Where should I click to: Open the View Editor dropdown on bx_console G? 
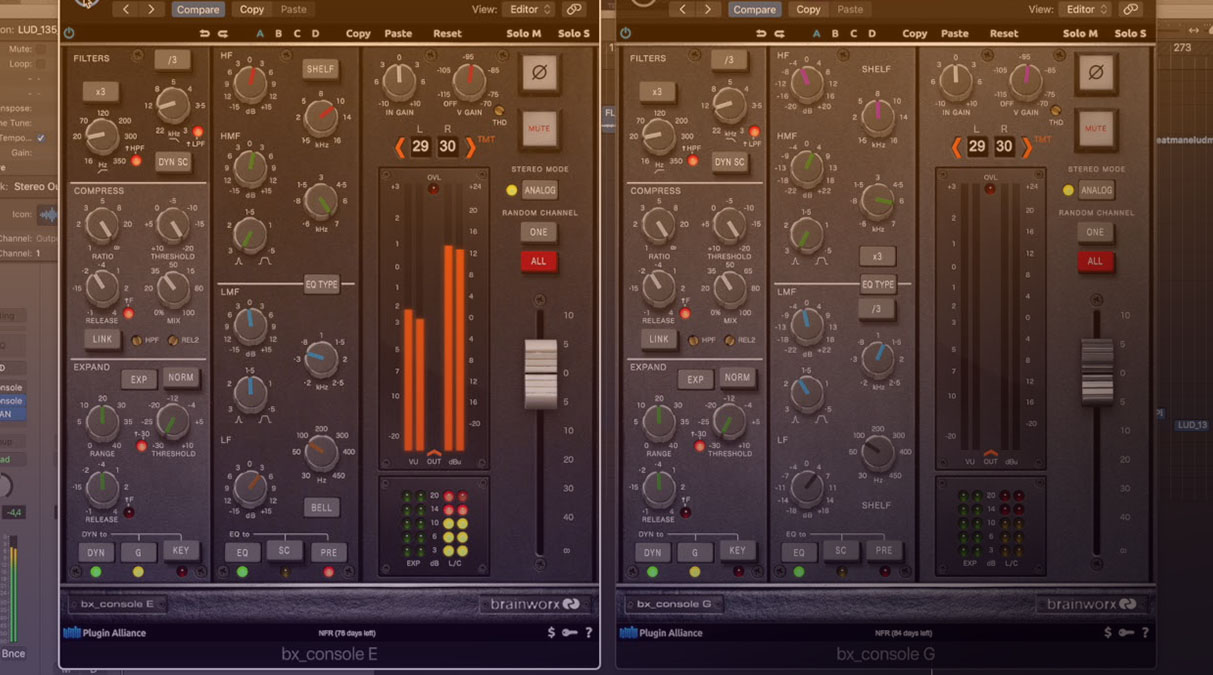pos(1084,9)
